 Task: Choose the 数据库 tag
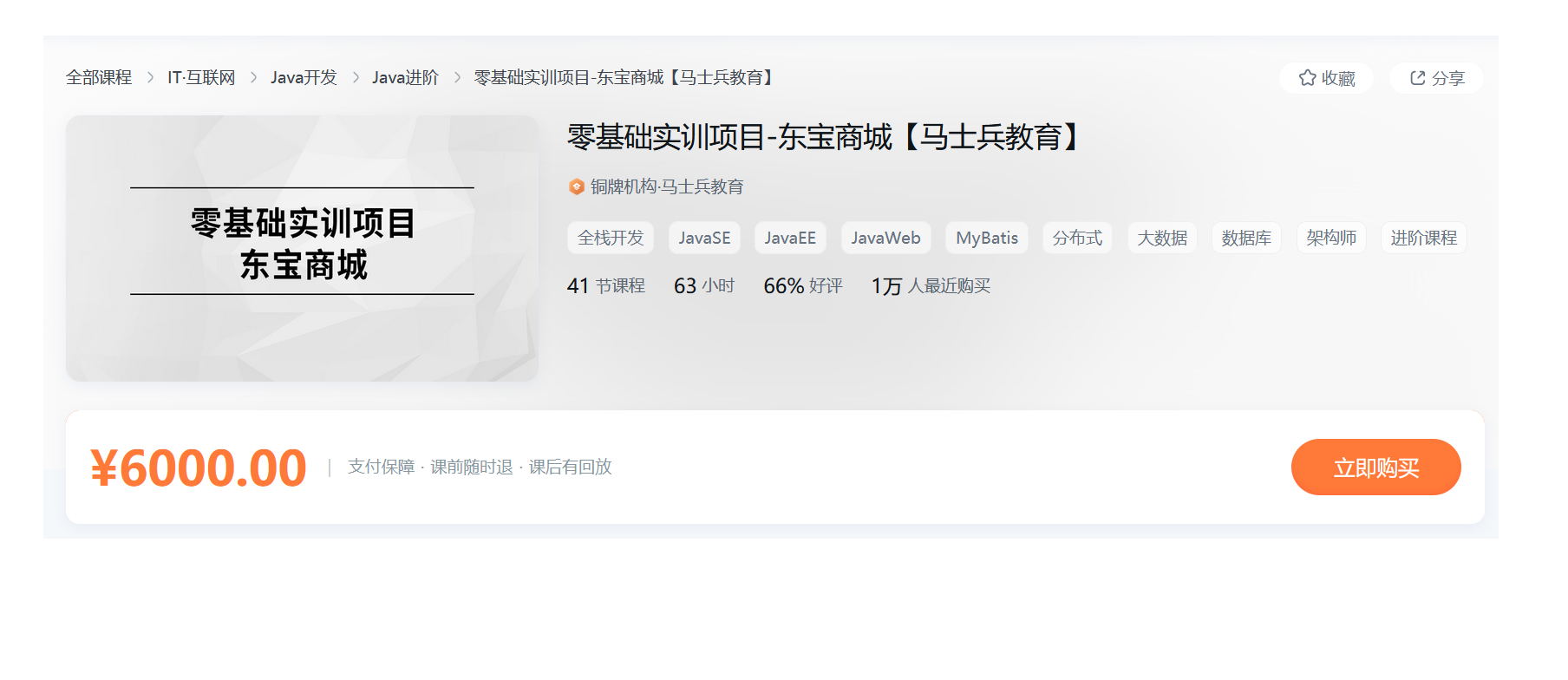point(1246,238)
